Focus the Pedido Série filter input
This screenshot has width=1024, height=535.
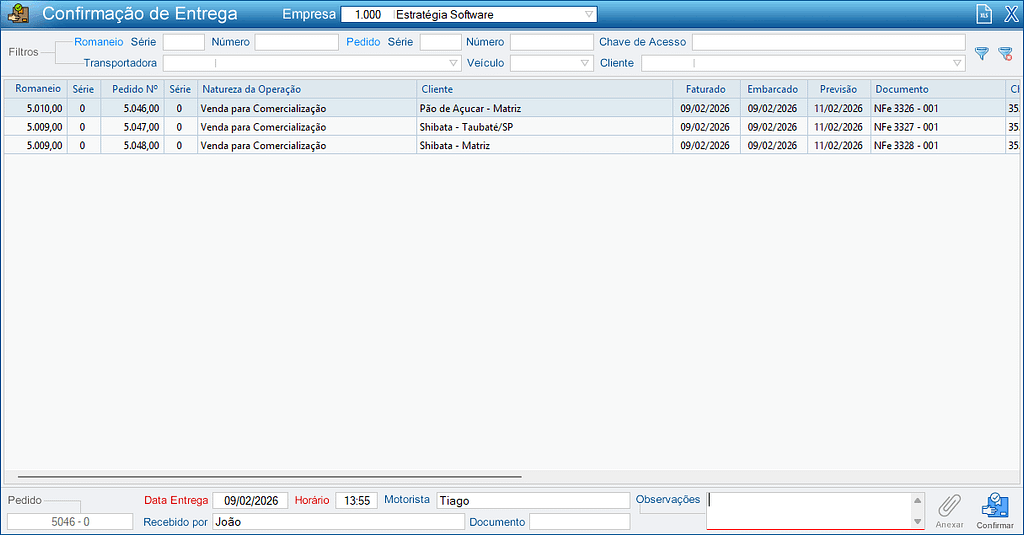click(440, 42)
